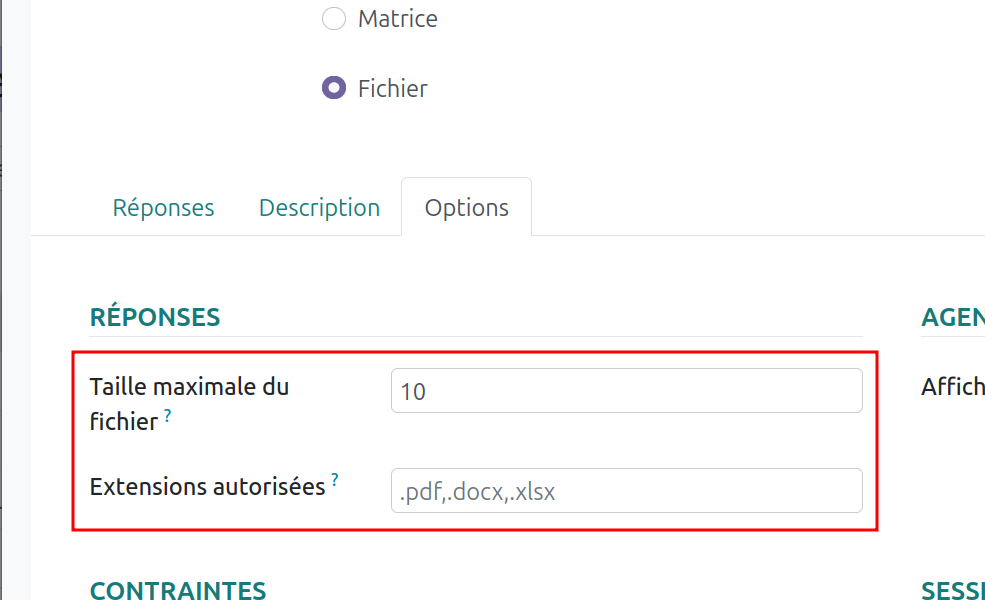Select the Fichier radio button

pyautogui.click(x=333, y=88)
